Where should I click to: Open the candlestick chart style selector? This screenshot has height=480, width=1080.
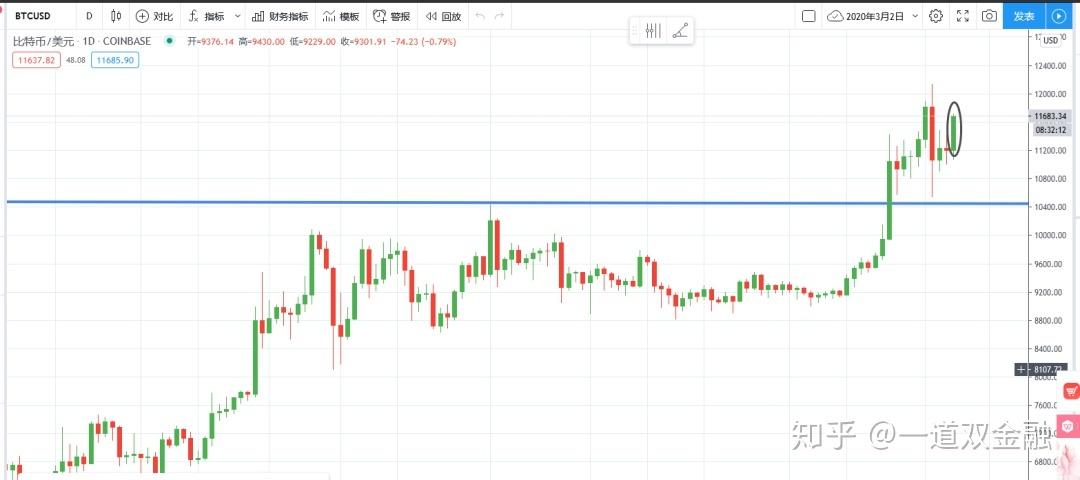pos(117,16)
